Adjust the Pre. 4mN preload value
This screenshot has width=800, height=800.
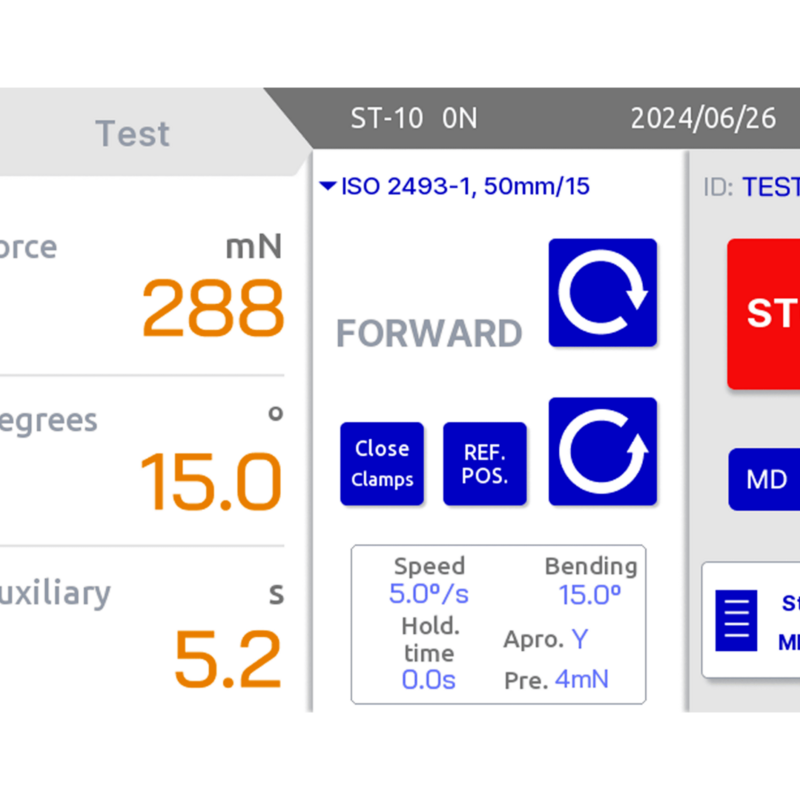pyautogui.click(x=582, y=680)
